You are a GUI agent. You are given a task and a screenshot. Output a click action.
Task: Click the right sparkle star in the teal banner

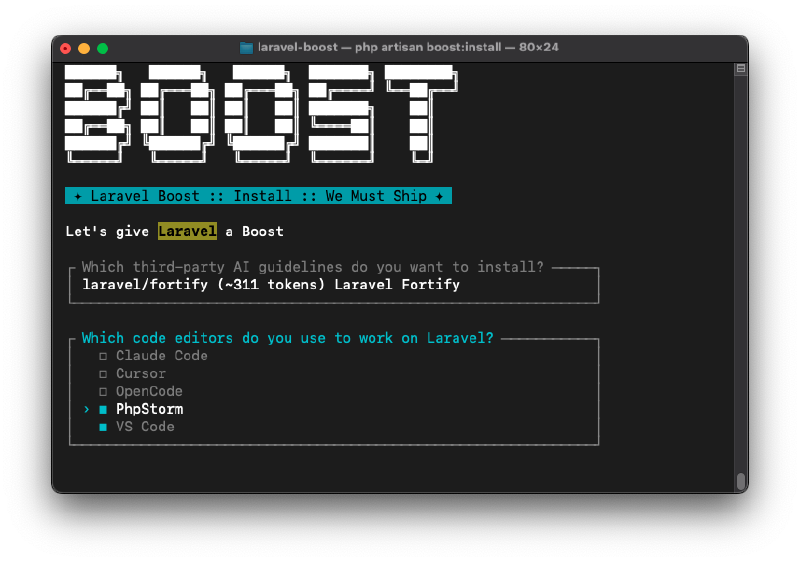pyautogui.click(x=439, y=196)
